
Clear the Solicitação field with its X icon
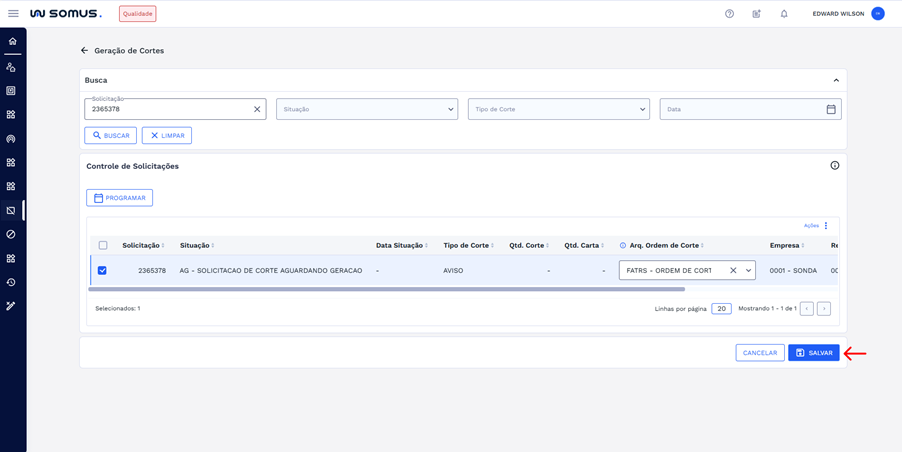pos(257,109)
